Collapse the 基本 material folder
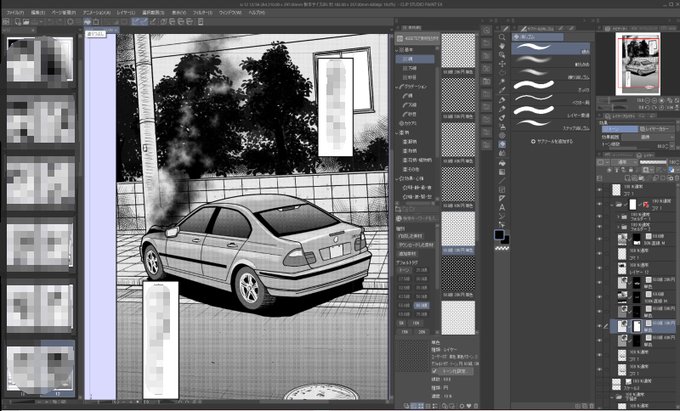Screen dimensions: 680x411 398,50
